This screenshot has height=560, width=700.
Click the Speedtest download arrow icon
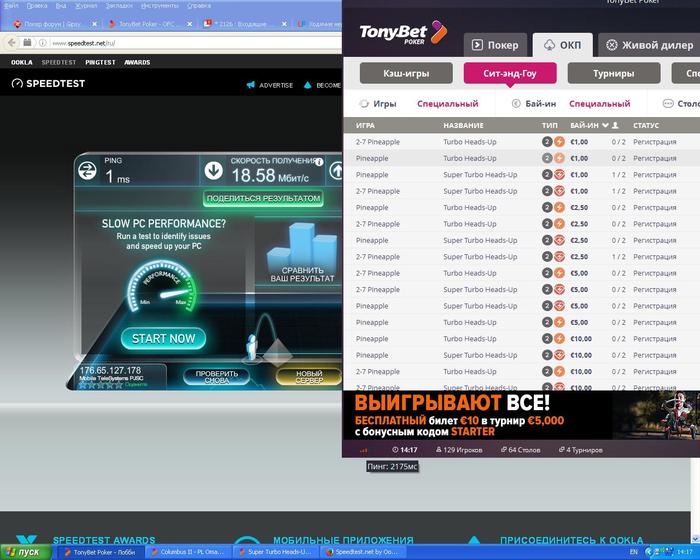[213, 170]
